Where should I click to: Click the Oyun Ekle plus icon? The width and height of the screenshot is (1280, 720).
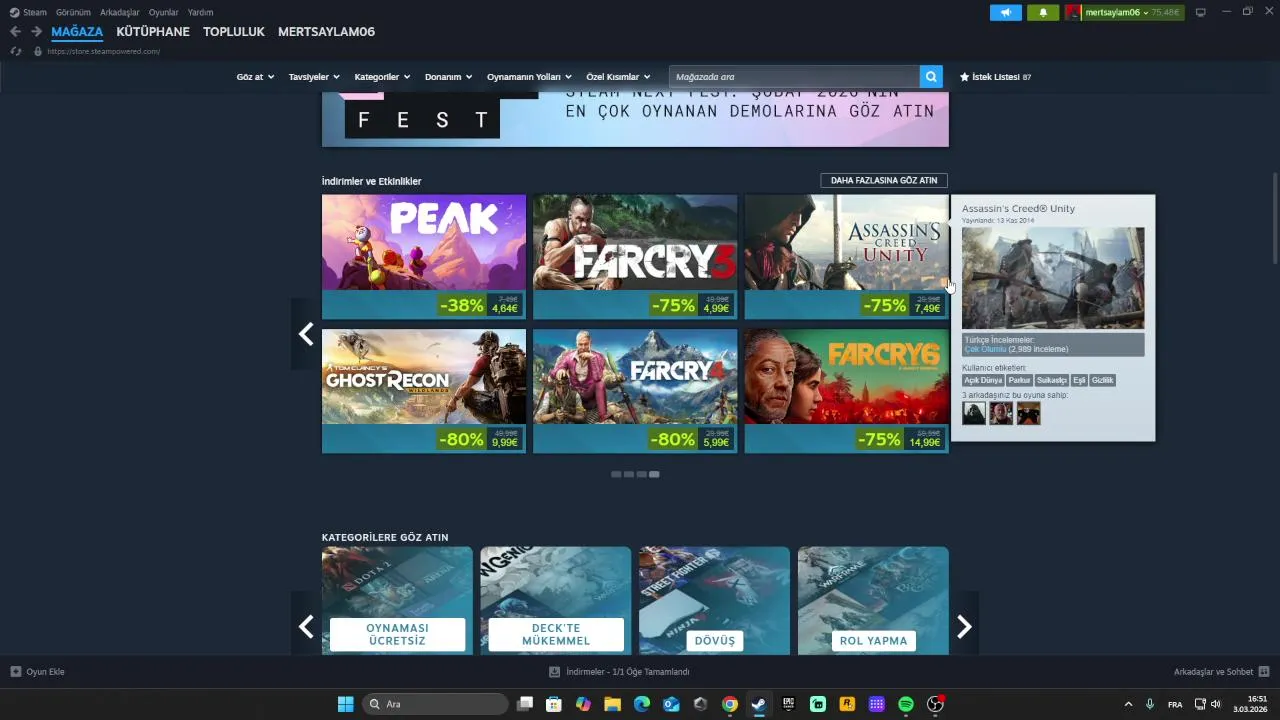(x=15, y=672)
